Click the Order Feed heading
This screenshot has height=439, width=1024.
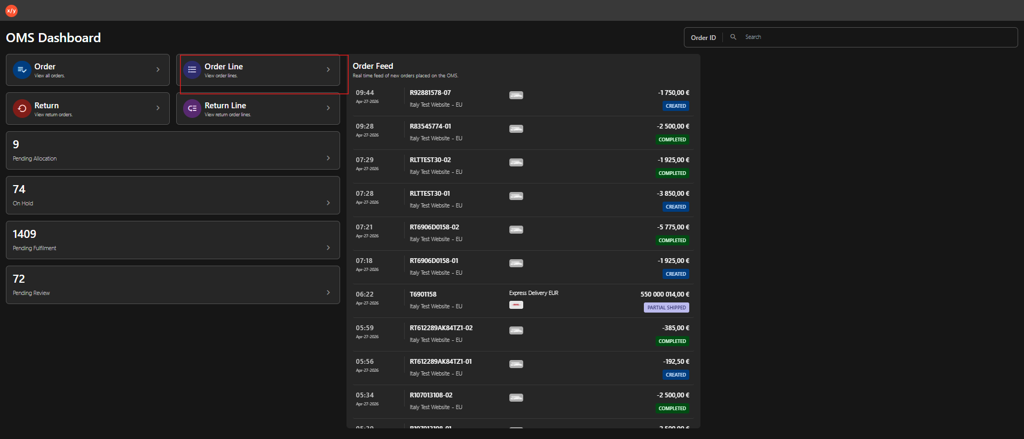click(x=373, y=66)
